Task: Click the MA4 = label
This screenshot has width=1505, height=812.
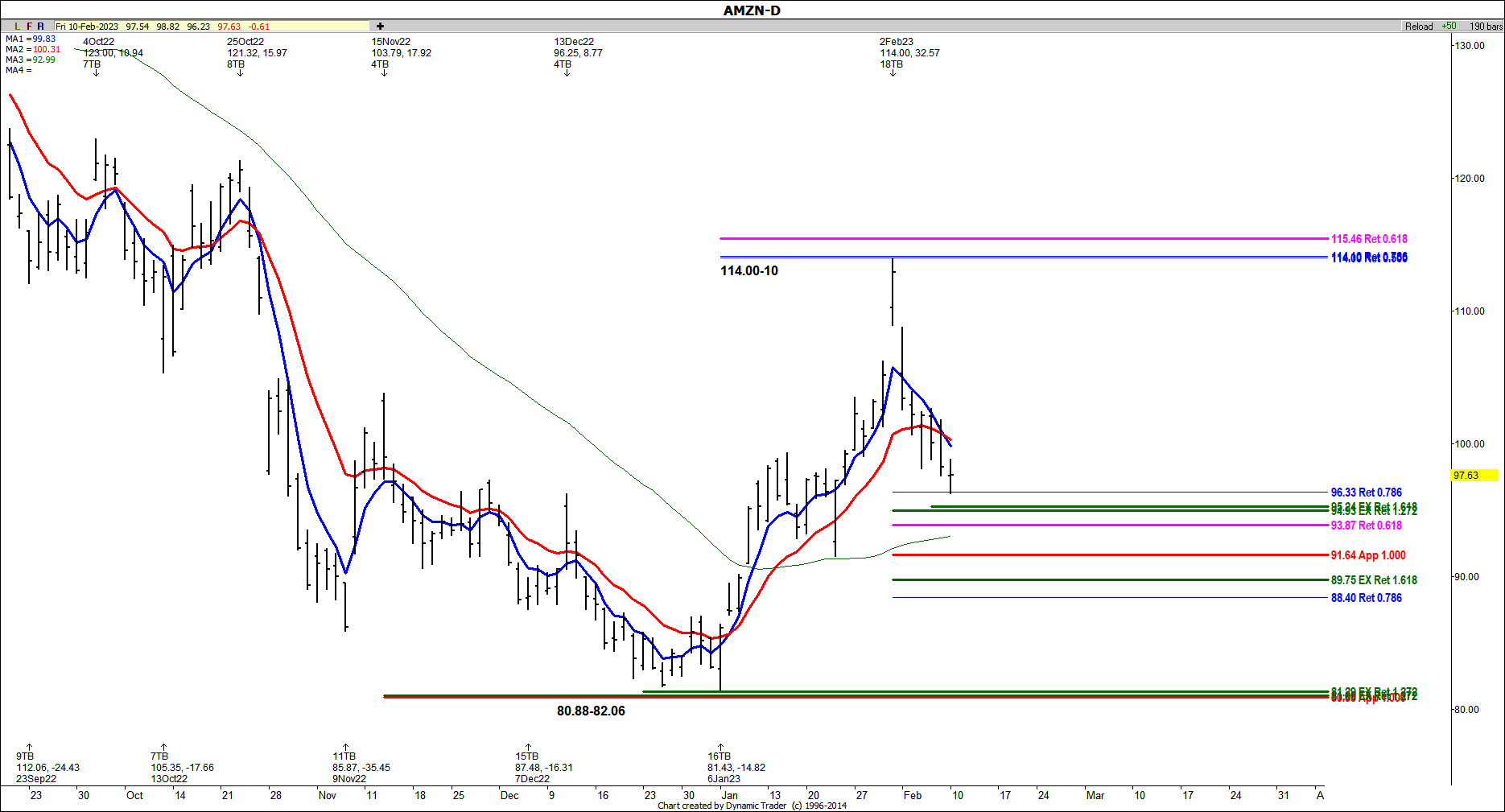Action: click(x=19, y=70)
